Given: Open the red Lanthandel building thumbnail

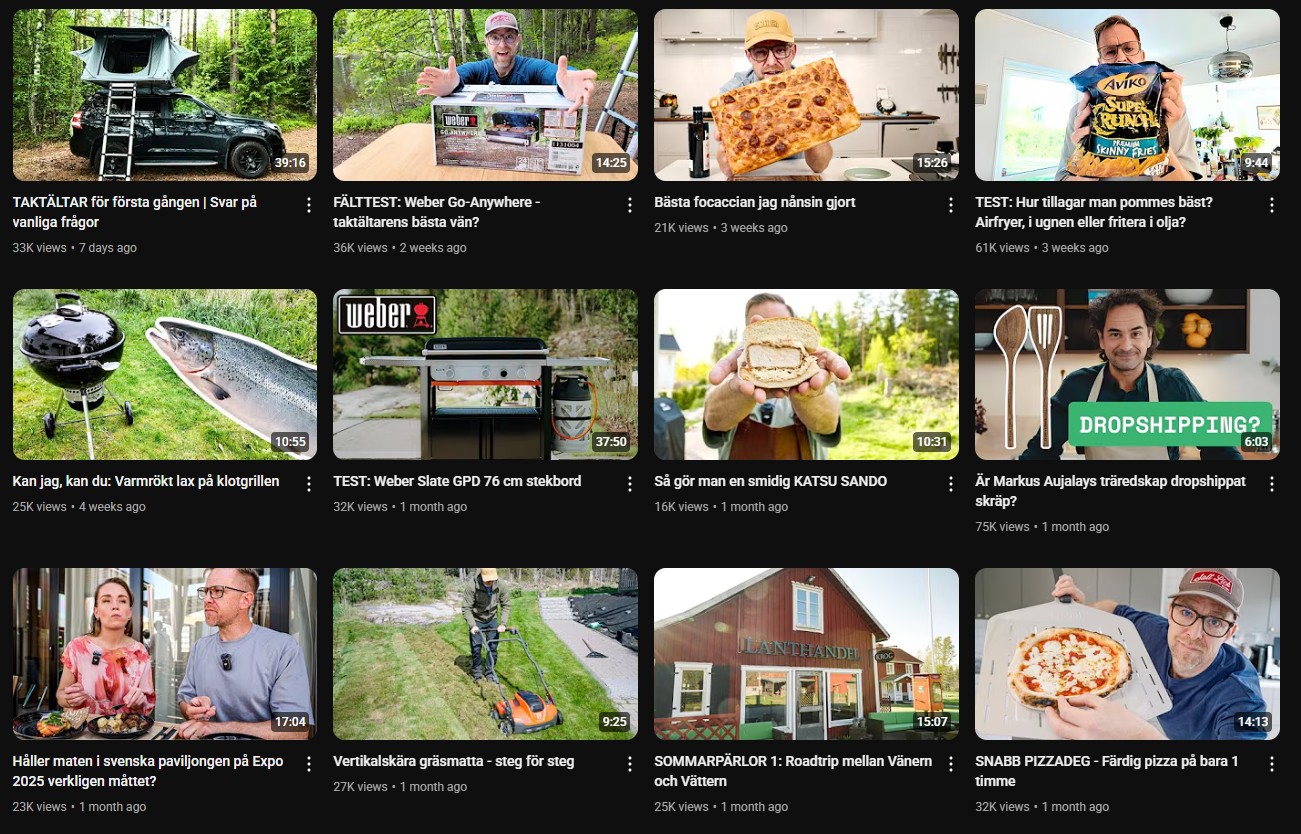Looking at the screenshot, I should click(x=806, y=654).
